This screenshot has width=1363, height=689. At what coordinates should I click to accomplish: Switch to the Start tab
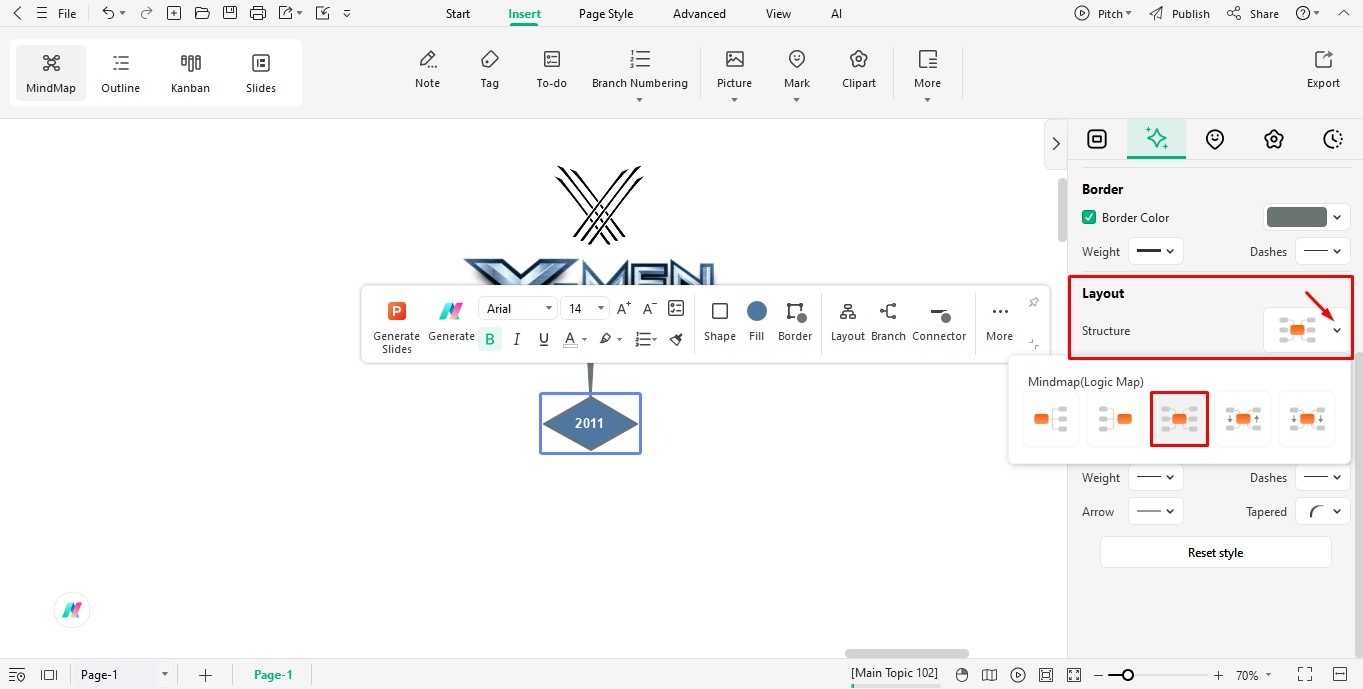pyautogui.click(x=458, y=14)
